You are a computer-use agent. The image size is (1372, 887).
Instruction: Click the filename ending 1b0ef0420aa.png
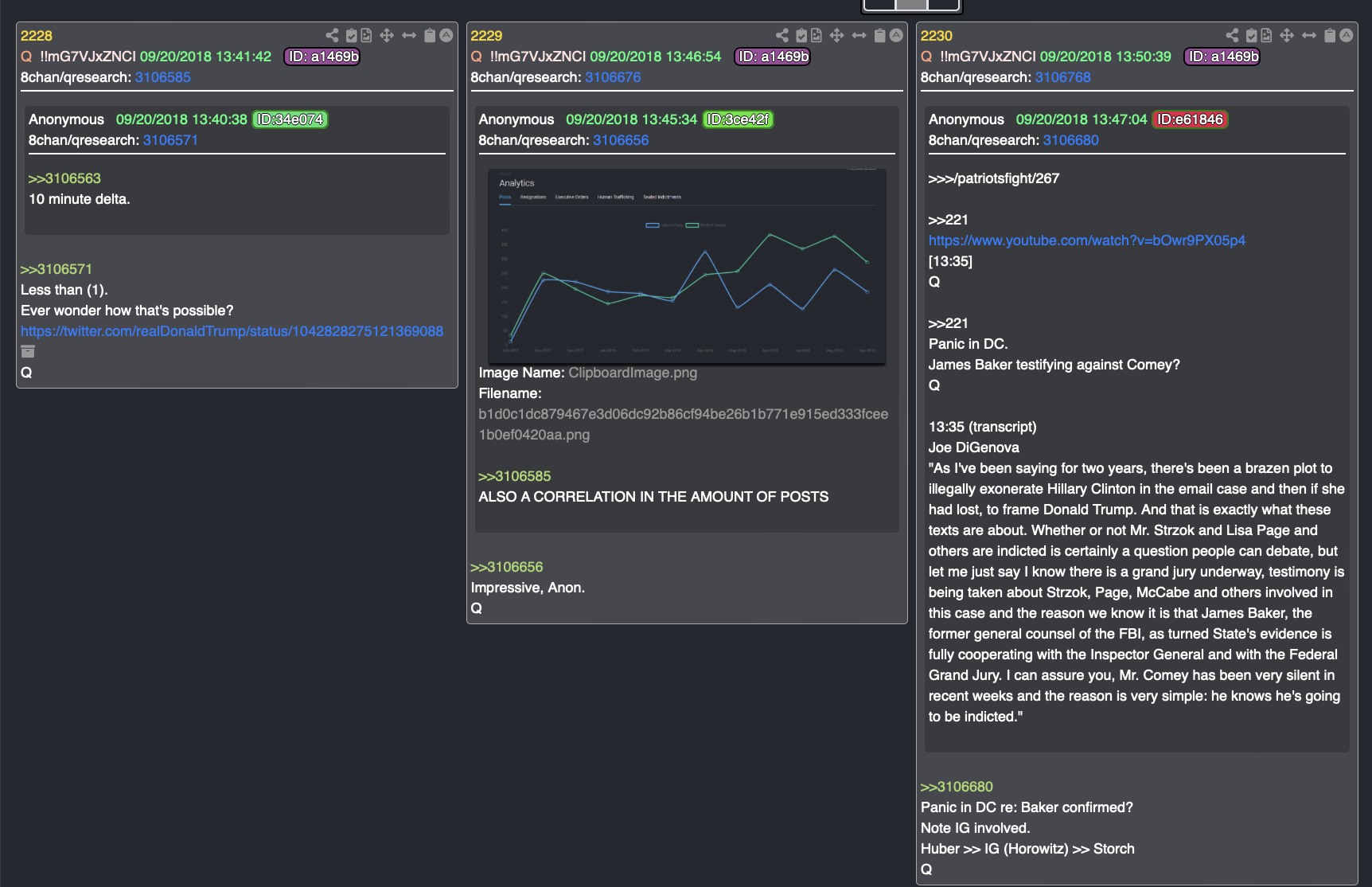[683, 424]
